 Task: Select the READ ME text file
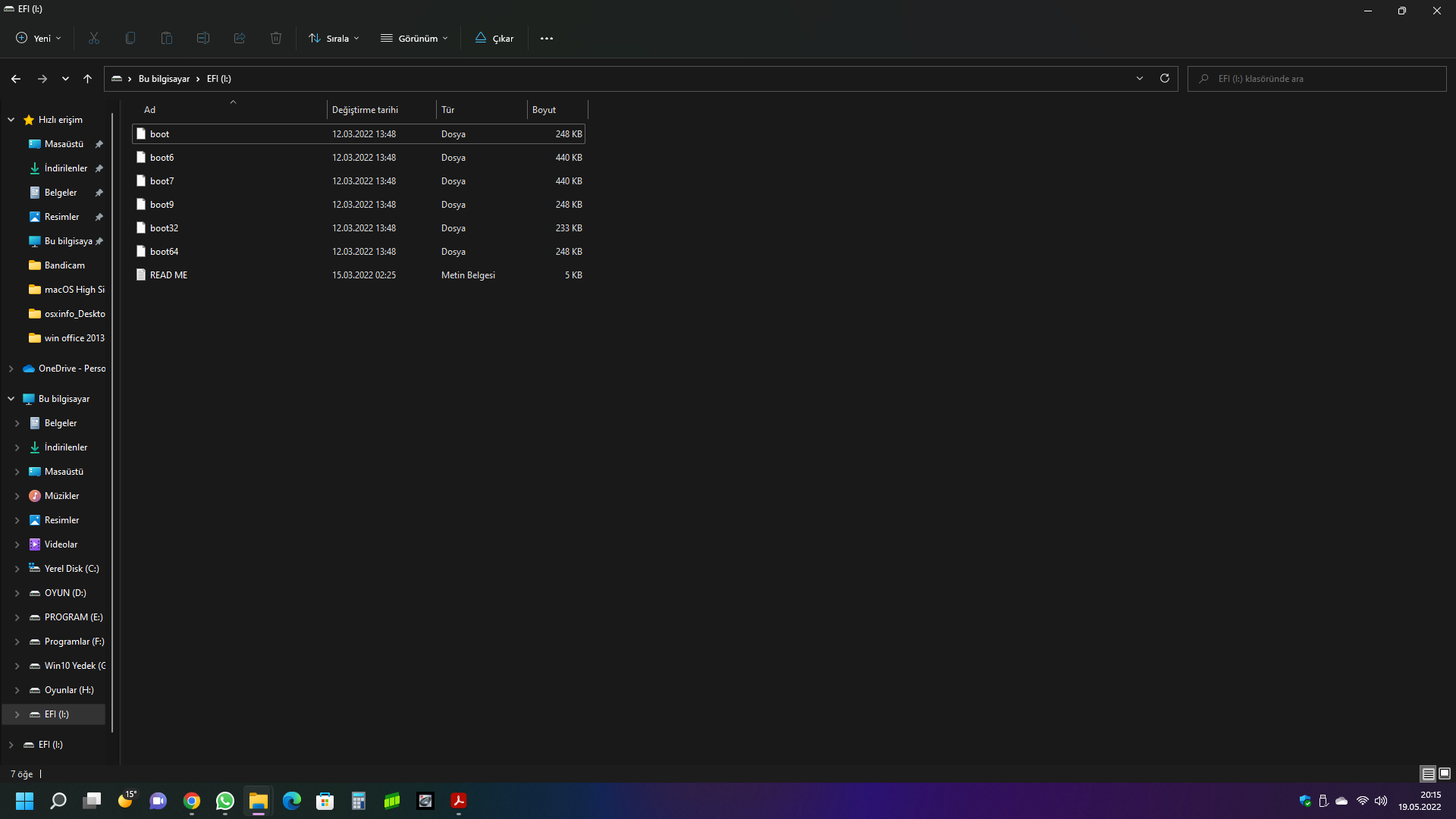coord(168,275)
